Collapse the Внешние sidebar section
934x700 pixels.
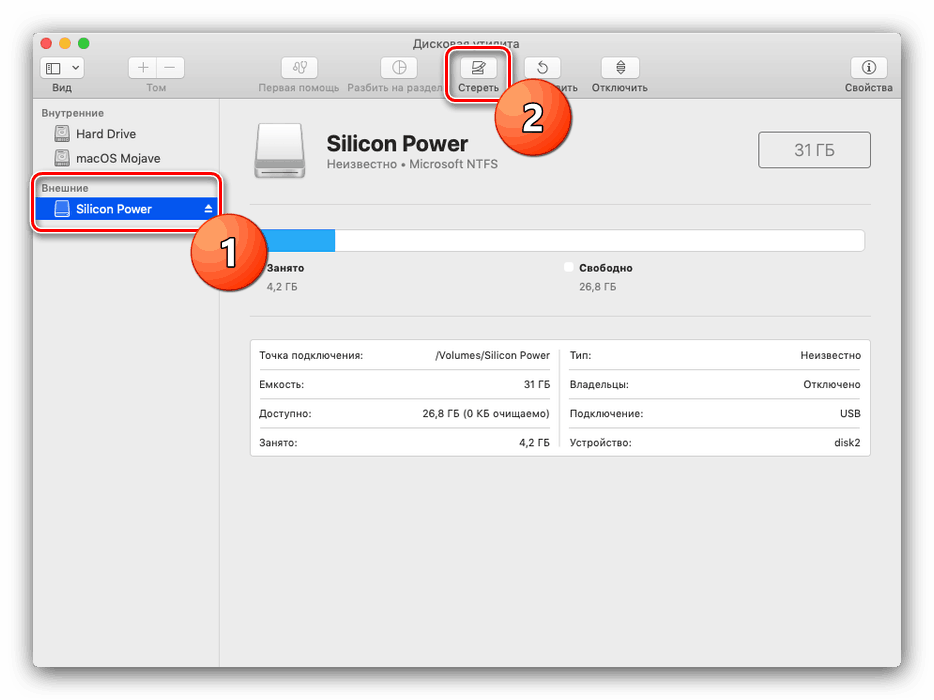[x=65, y=188]
